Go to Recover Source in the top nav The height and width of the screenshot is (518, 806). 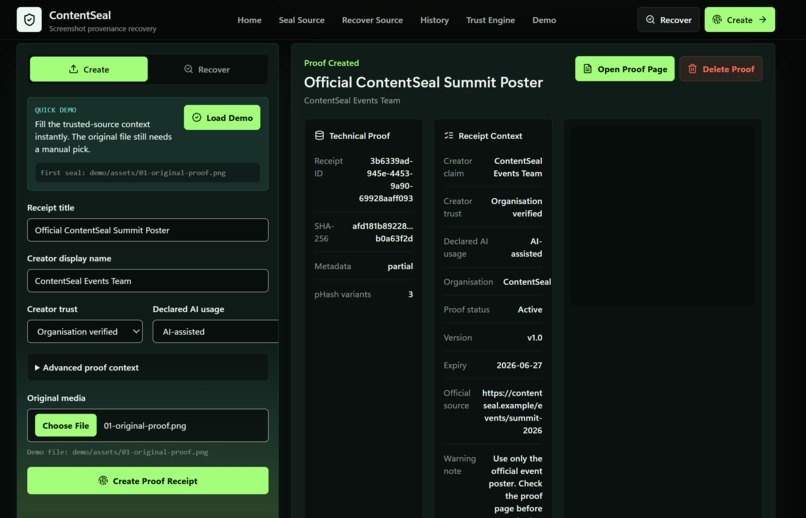[x=372, y=20]
